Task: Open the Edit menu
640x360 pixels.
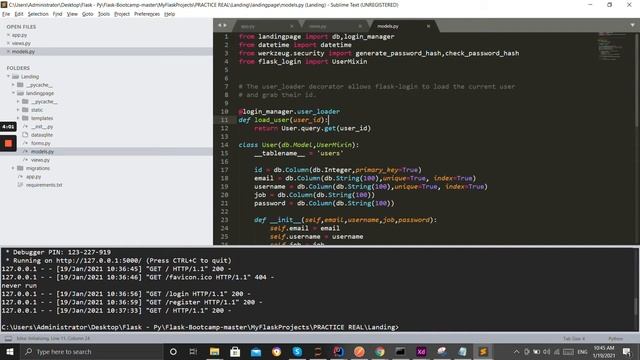Action: [19, 14]
